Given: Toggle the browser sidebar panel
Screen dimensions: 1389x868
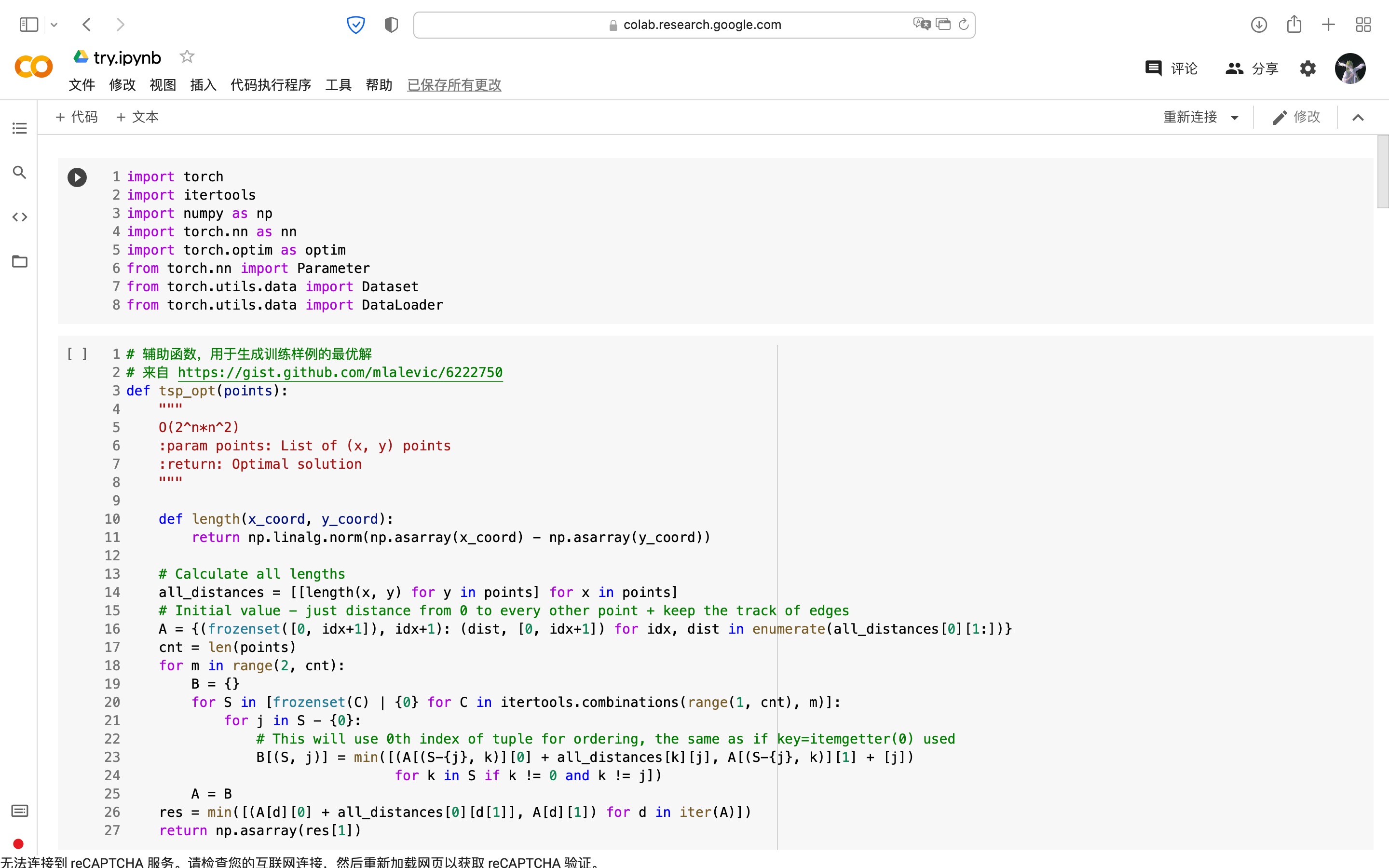Looking at the screenshot, I should 29,25.
